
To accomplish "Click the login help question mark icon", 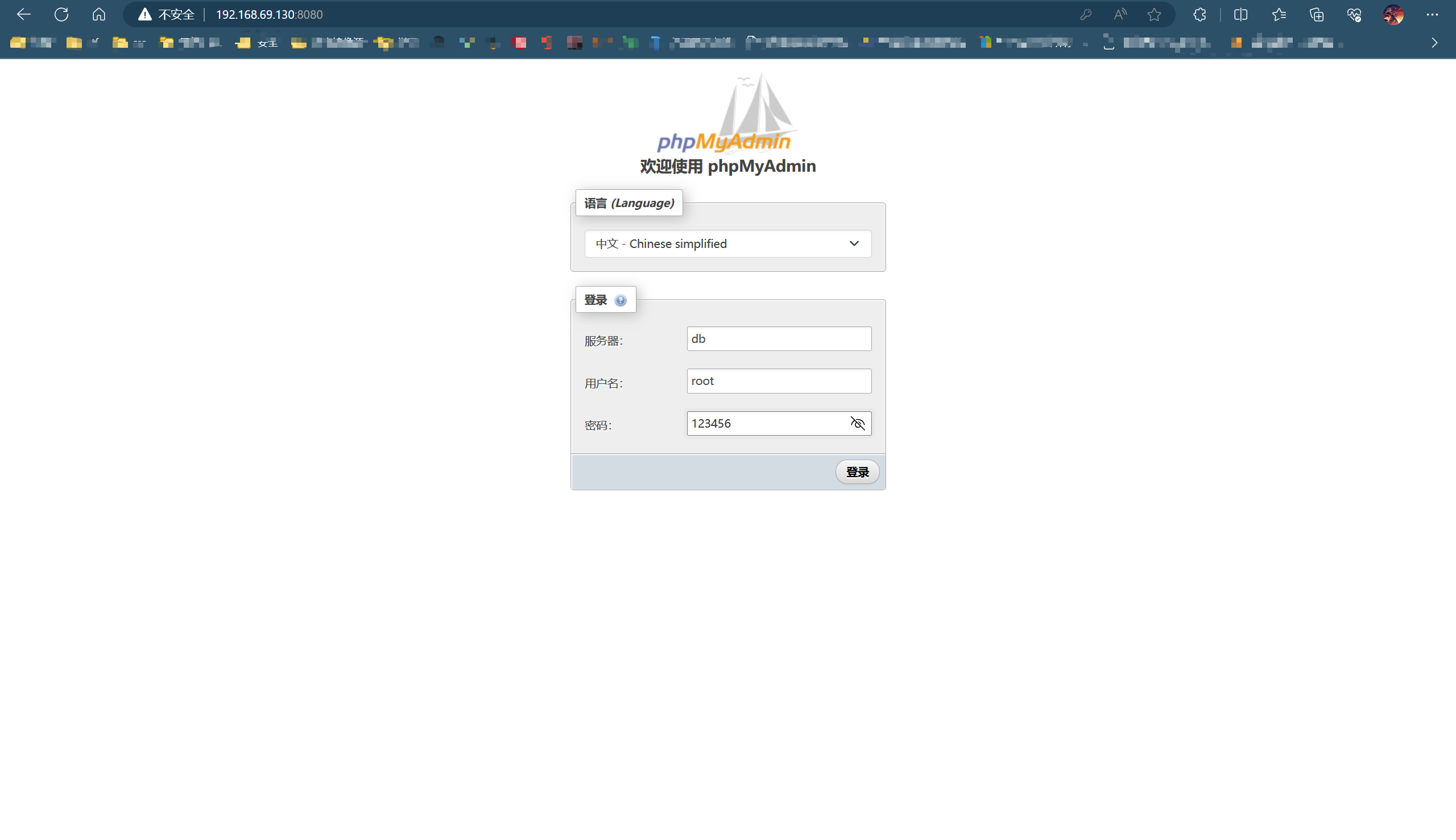I will pos(620,300).
